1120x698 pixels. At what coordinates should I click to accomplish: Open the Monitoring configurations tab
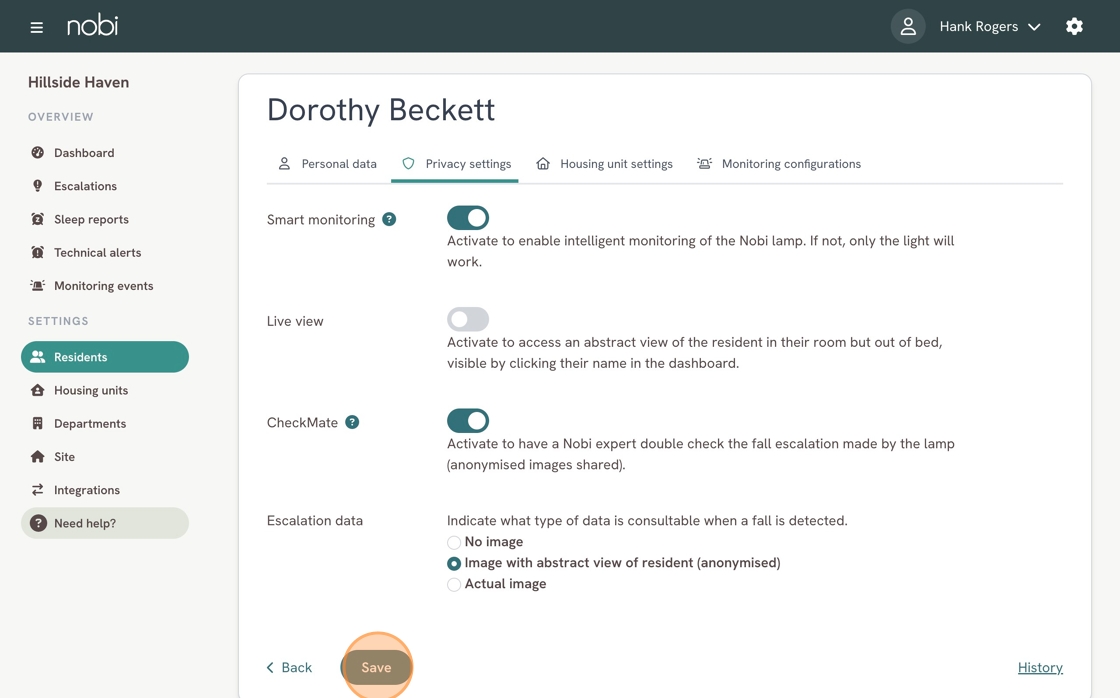tap(779, 164)
